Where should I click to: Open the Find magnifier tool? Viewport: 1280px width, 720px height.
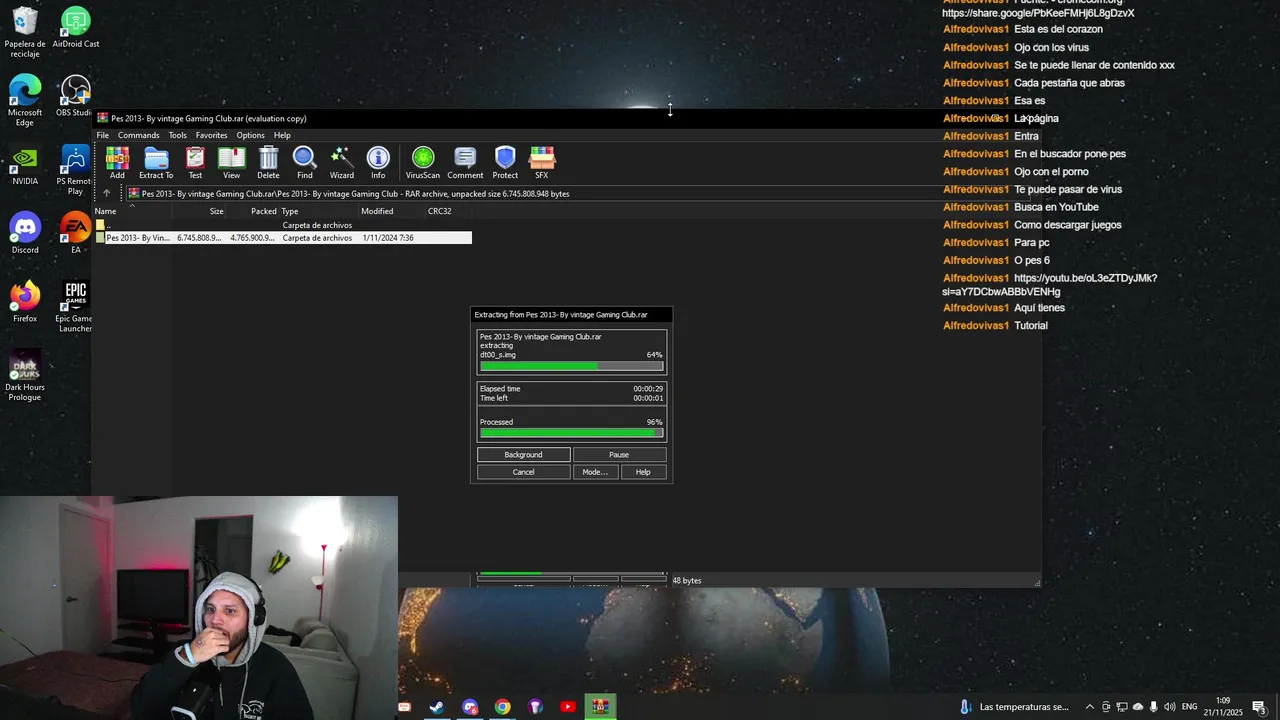coord(305,163)
